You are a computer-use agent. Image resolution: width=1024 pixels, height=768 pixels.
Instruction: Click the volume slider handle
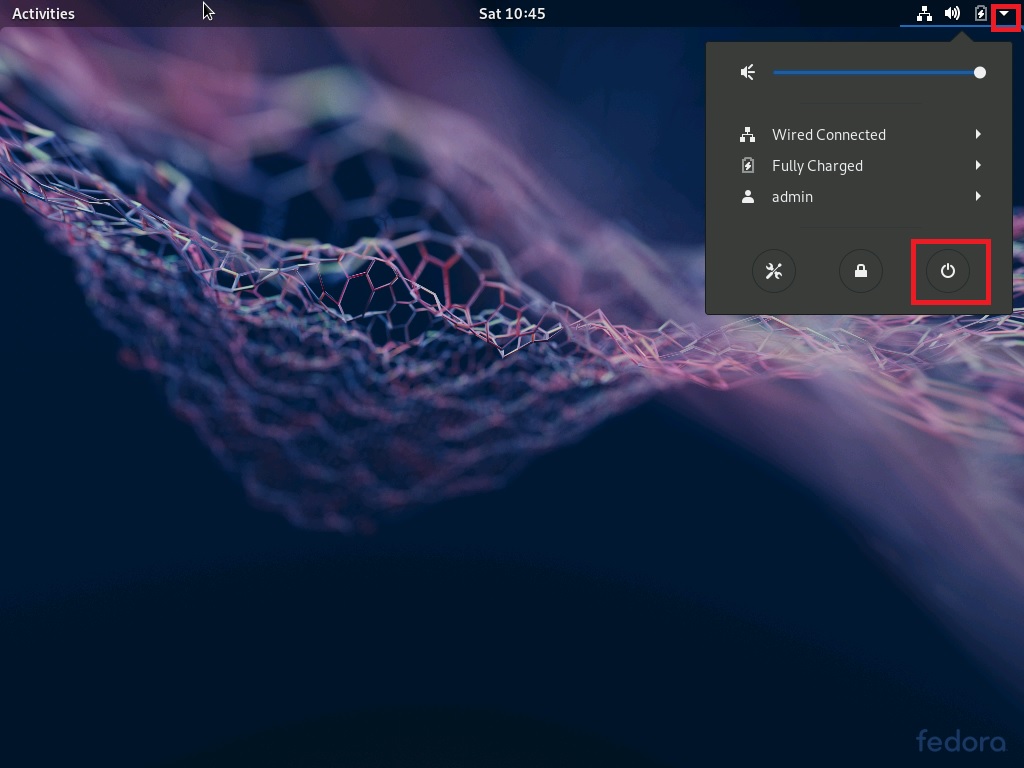980,72
